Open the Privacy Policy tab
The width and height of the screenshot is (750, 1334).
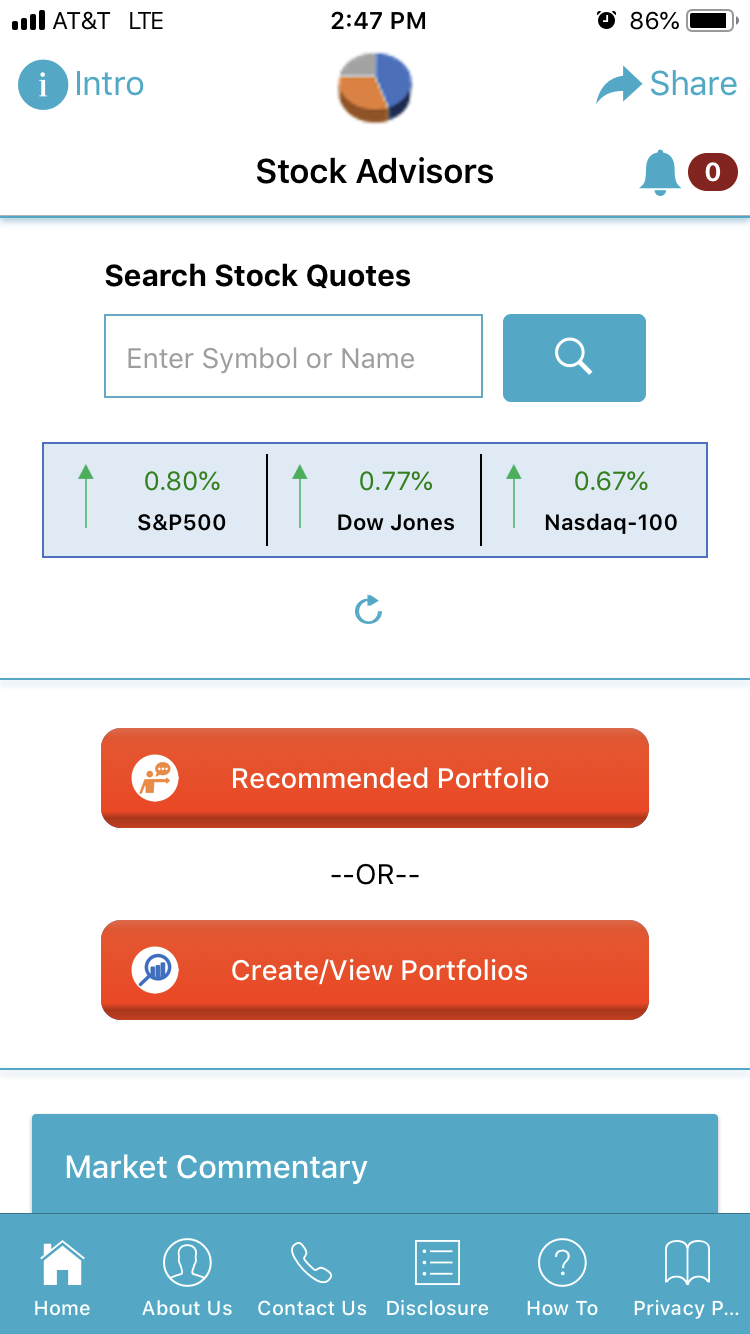pos(687,1276)
